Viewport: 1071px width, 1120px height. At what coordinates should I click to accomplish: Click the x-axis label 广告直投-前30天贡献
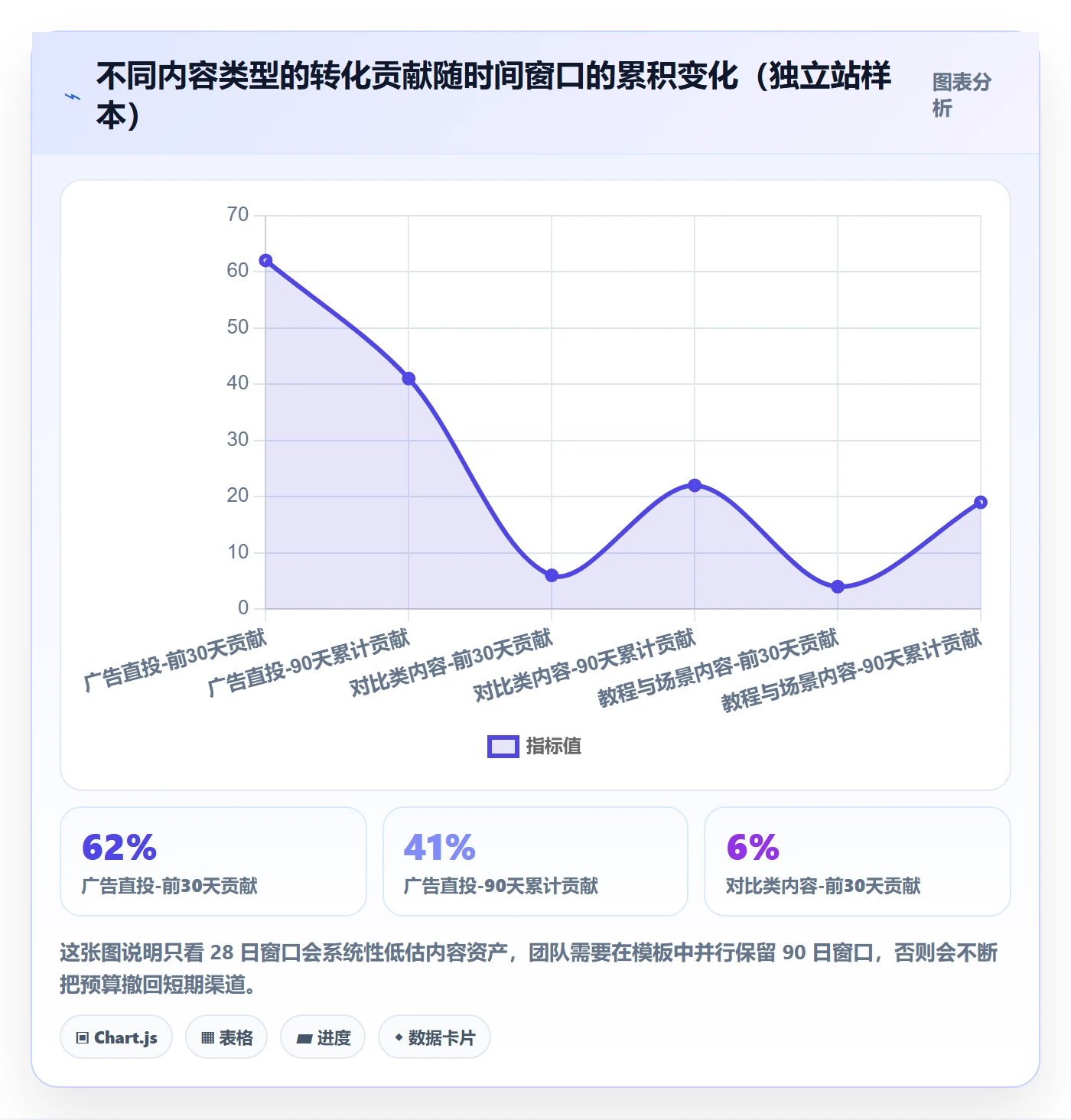[x=175, y=659]
